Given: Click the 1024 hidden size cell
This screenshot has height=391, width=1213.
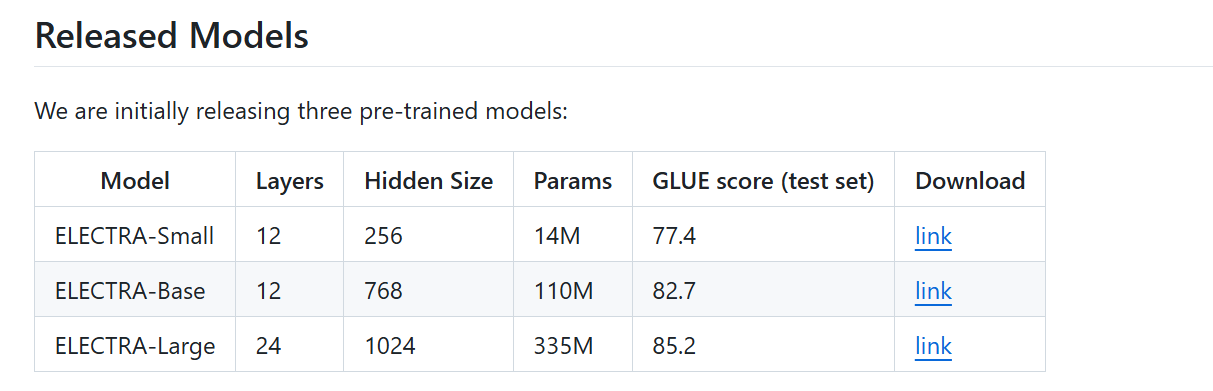Looking at the screenshot, I should [389, 347].
